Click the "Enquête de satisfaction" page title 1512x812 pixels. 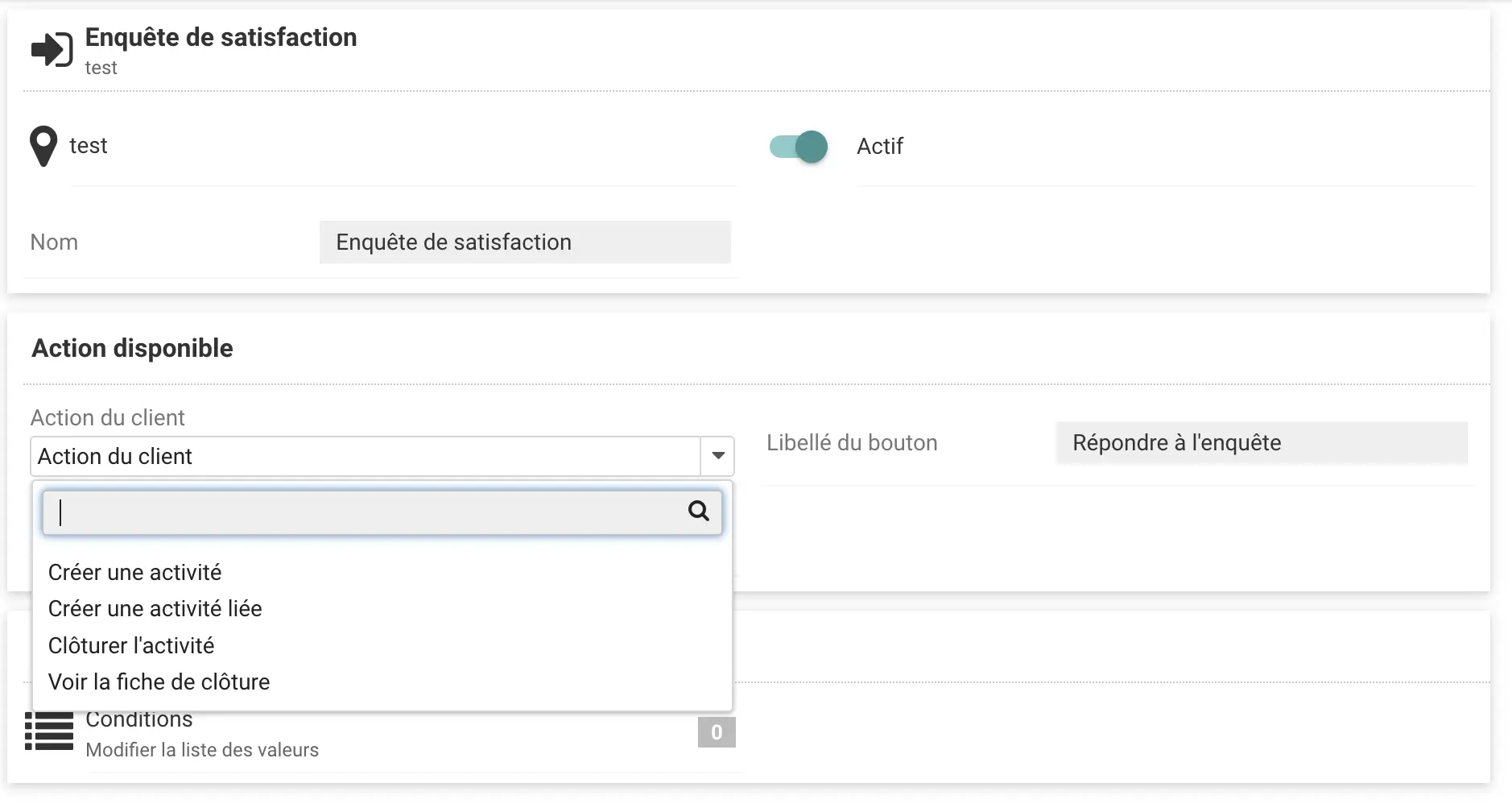221,38
